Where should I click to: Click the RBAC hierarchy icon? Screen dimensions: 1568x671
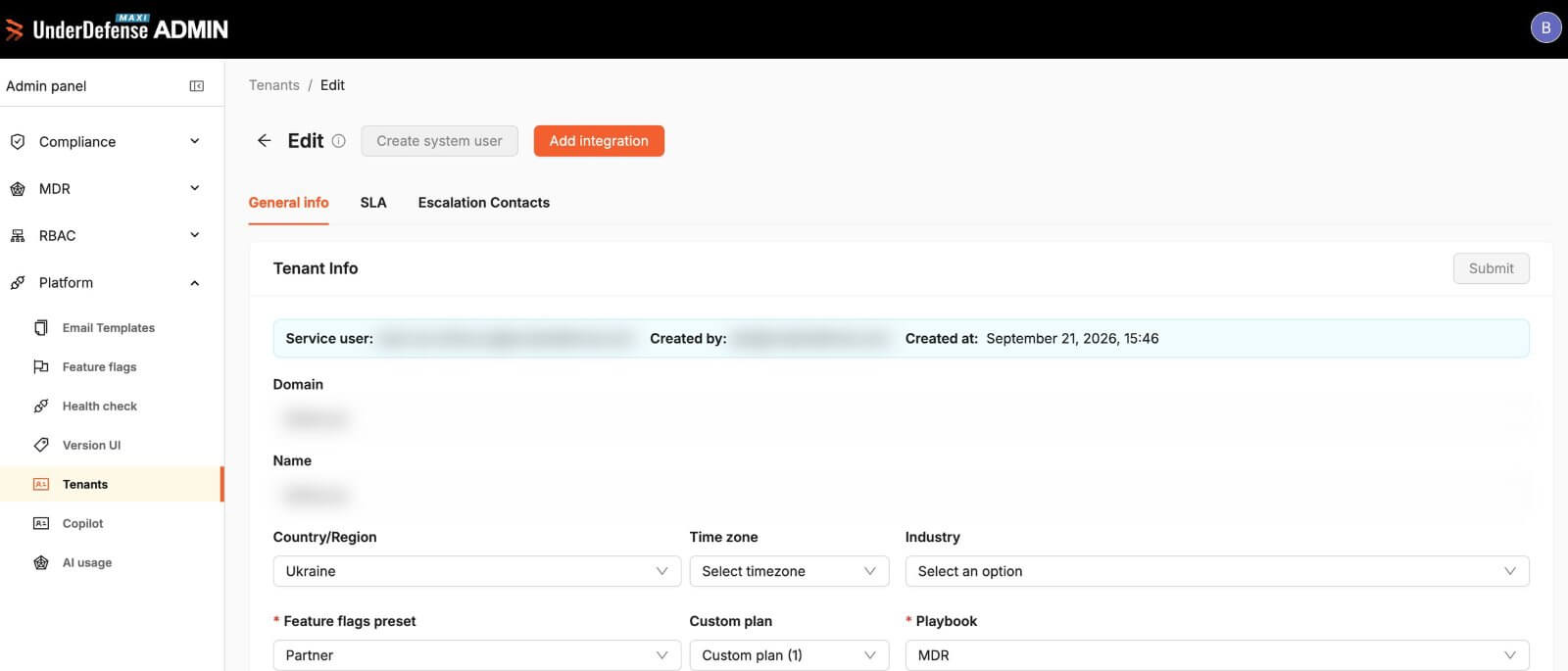click(18, 236)
